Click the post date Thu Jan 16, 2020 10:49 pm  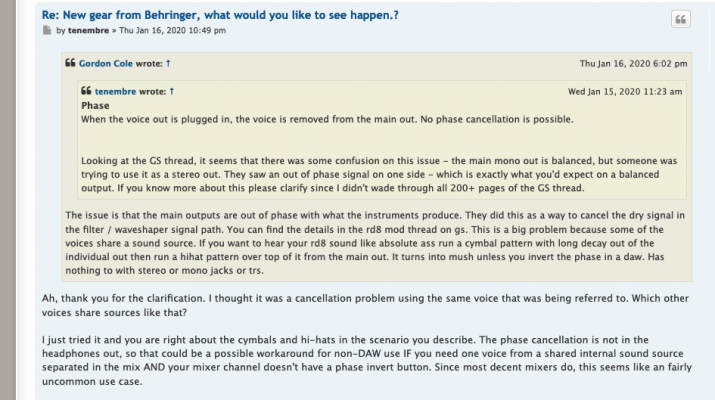(x=172, y=31)
